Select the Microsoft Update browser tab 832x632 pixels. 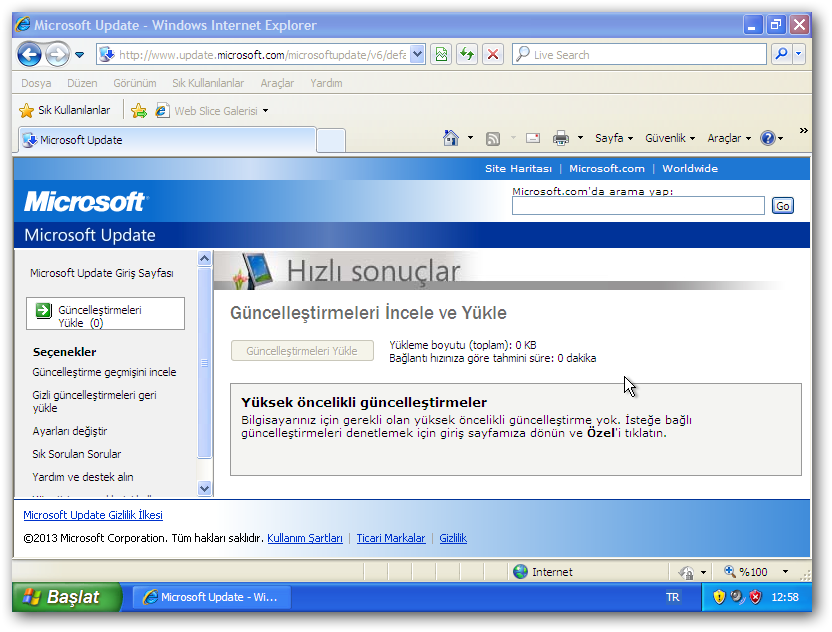click(x=165, y=140)
